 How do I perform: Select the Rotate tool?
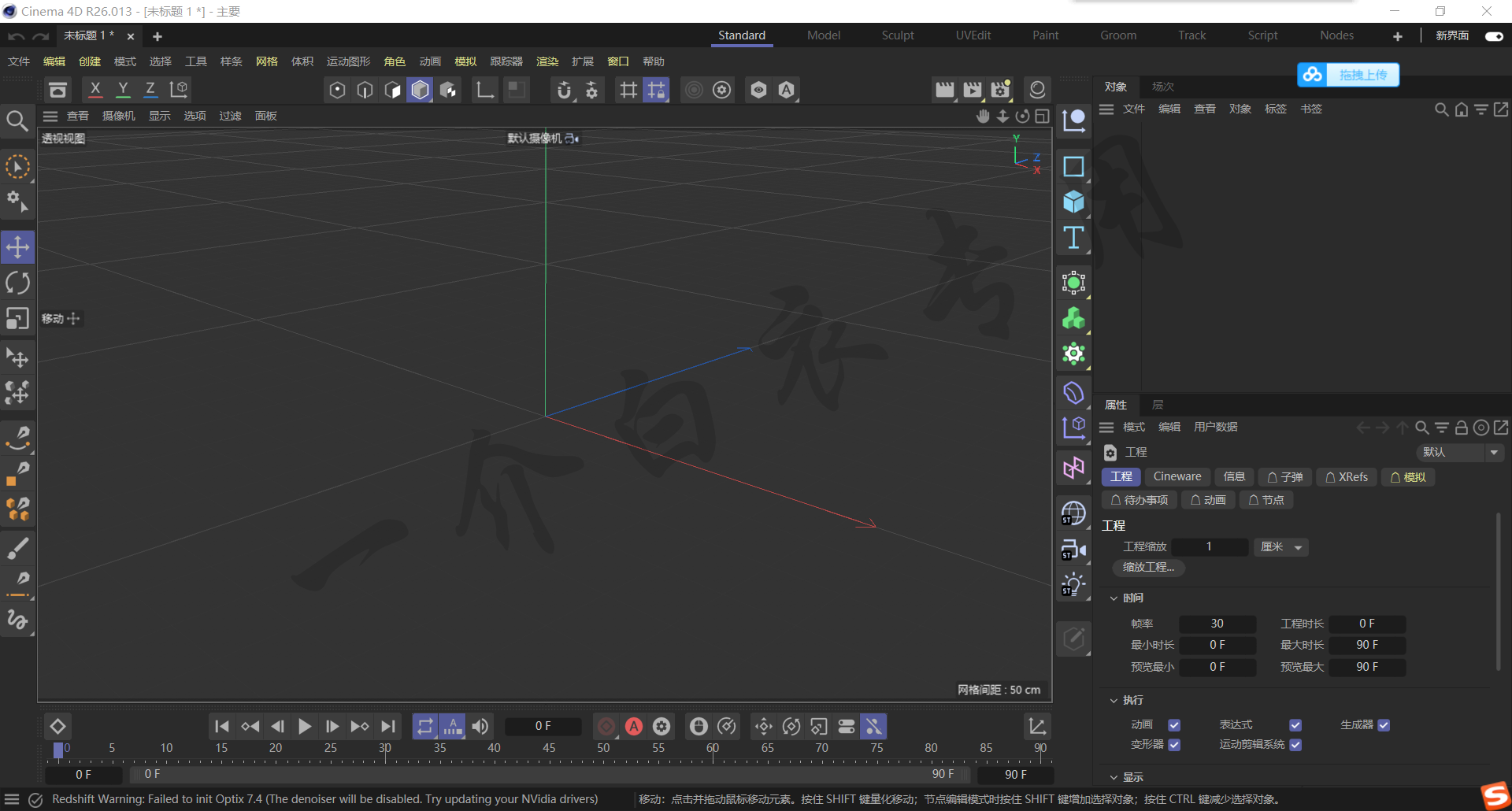[x=17, y=283]
